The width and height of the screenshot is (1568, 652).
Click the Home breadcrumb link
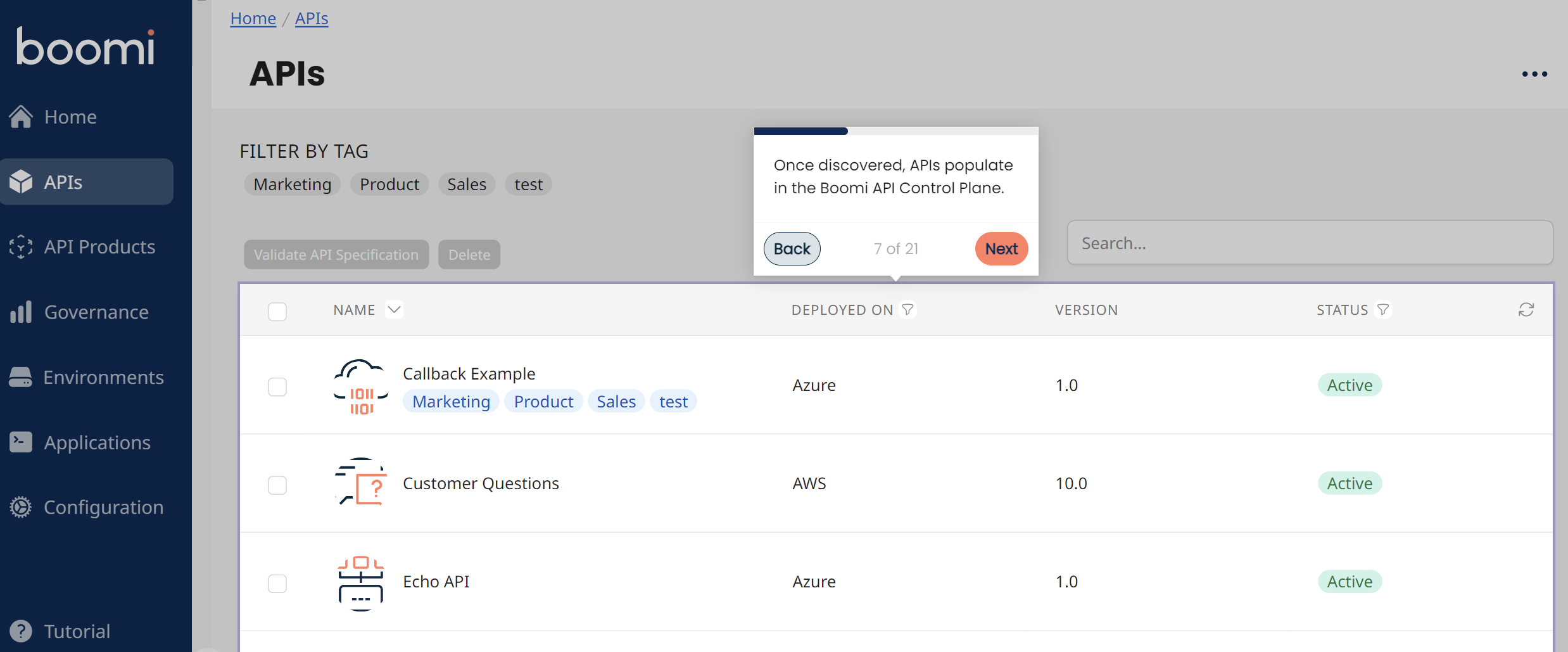pyautogui.click(x=253, y=18)
